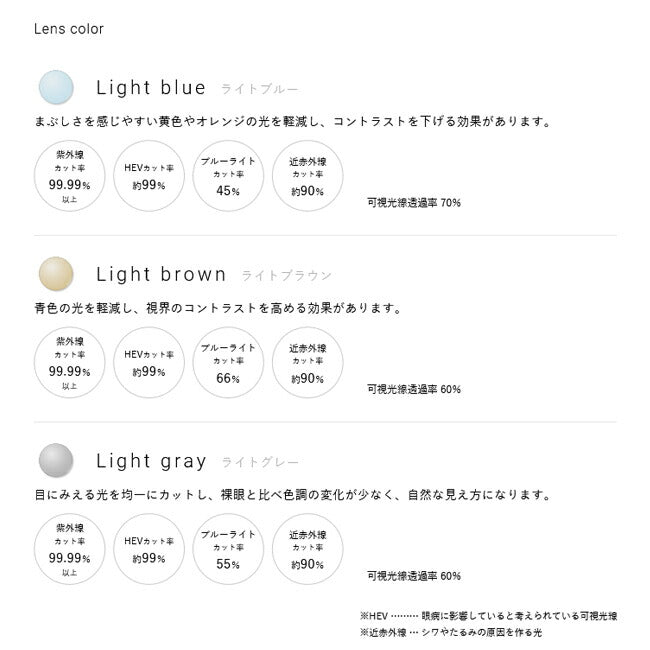
Task: Click near-infrared cut 90% badge under Light brown
Action: (x=307, y=362)
